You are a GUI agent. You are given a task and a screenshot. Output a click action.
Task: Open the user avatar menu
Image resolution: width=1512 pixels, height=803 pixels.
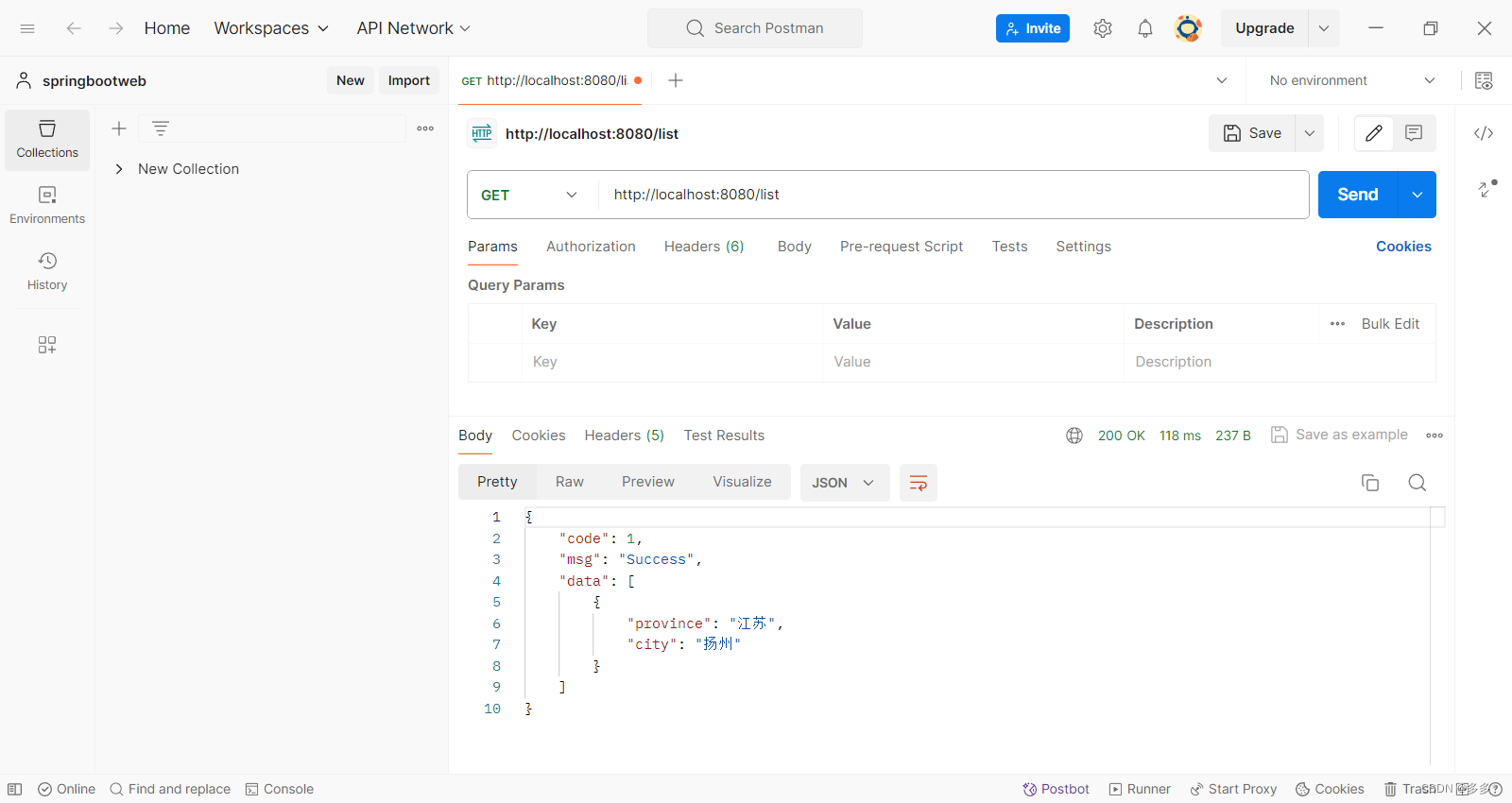1188,28
